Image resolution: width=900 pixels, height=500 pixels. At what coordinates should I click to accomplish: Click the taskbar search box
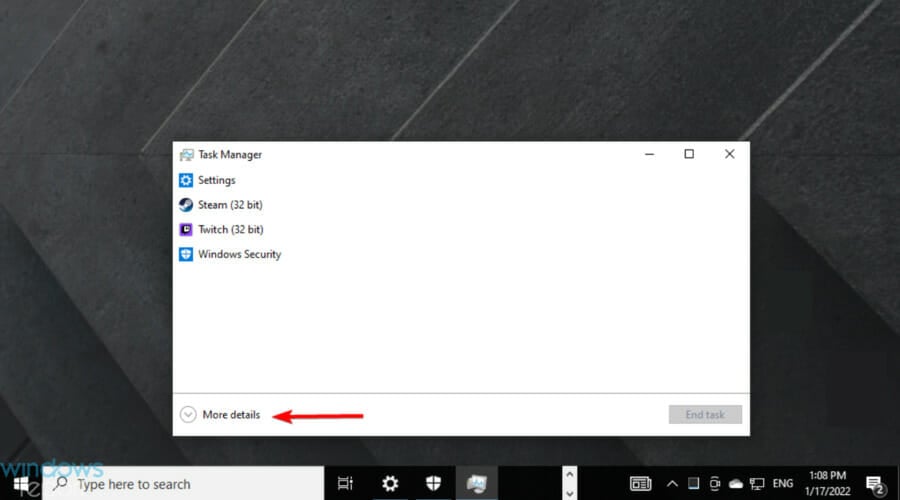(184, 484)
